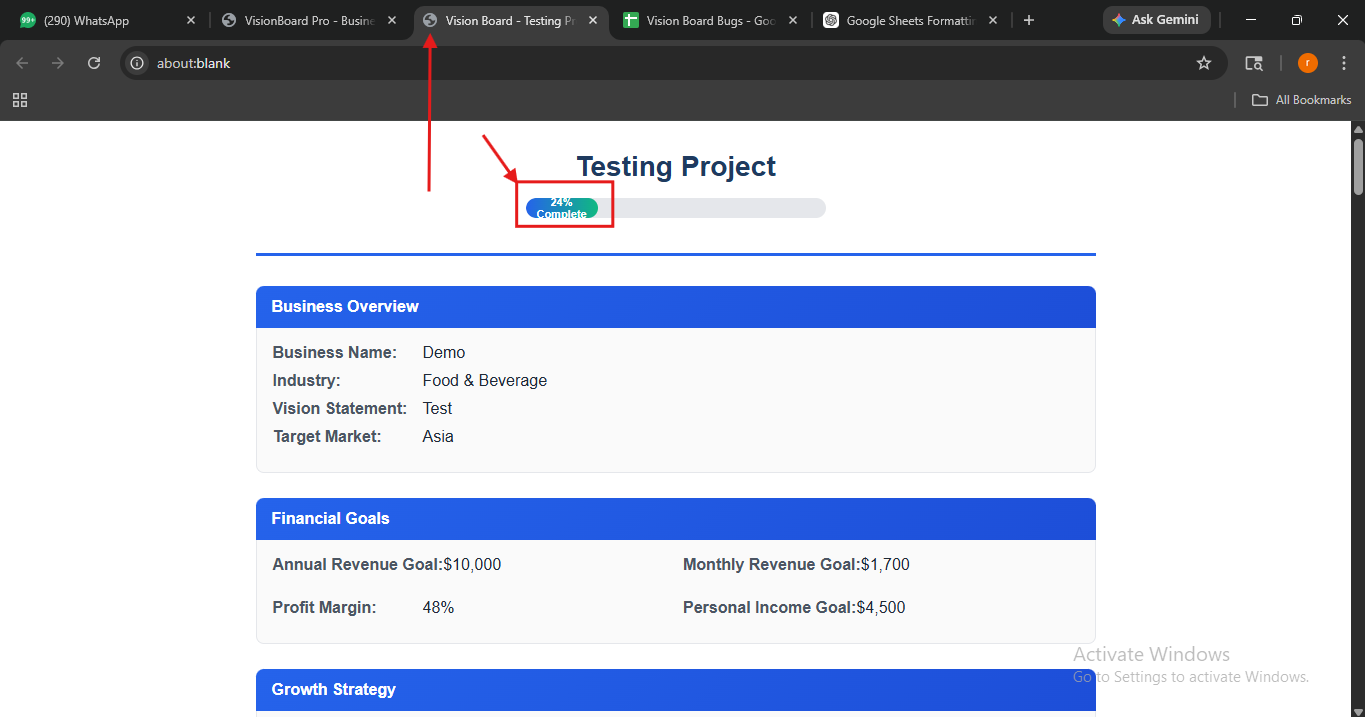
Task: Click the 24% Complete progress bar
Action: tap(676, 208)
